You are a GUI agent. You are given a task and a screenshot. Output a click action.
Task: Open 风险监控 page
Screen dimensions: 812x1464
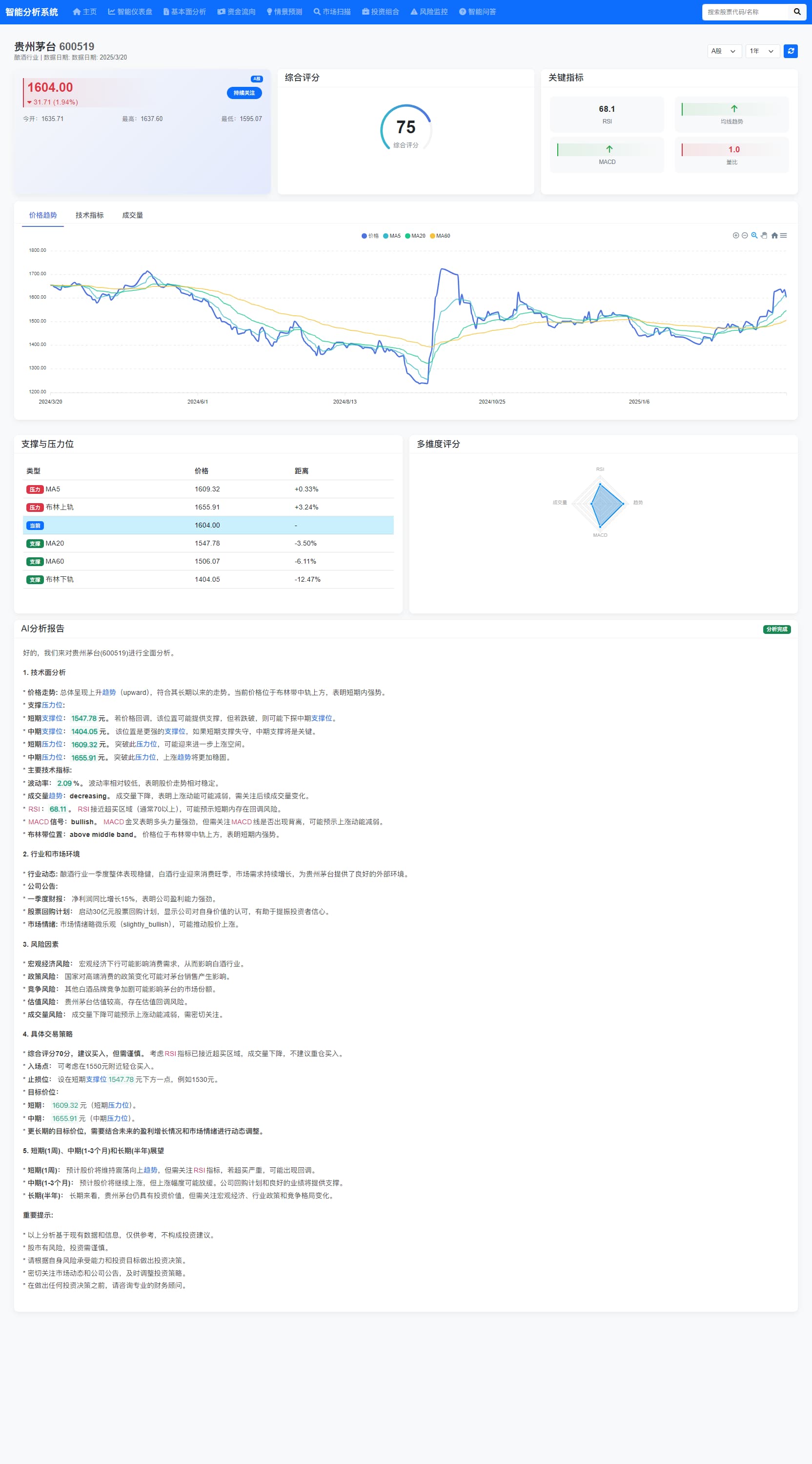tap(429, 12)
